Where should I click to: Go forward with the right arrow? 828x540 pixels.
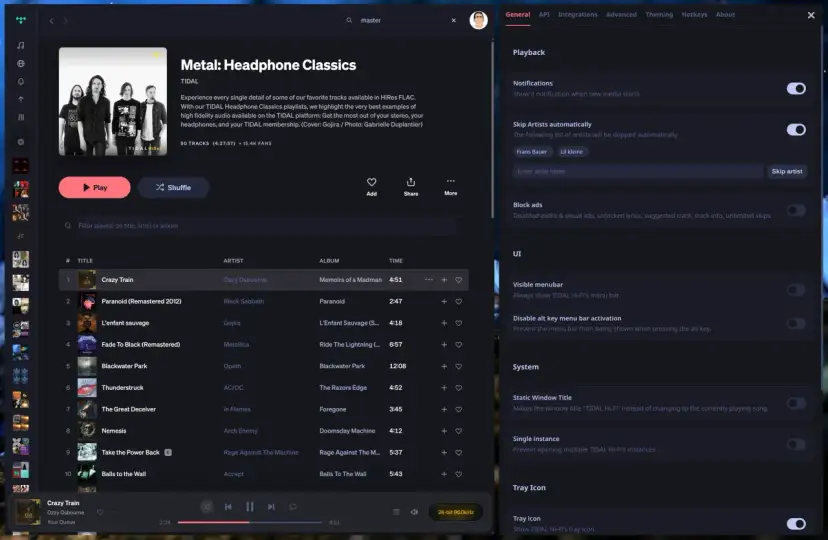pyautogui.click(x=65, y=21)
